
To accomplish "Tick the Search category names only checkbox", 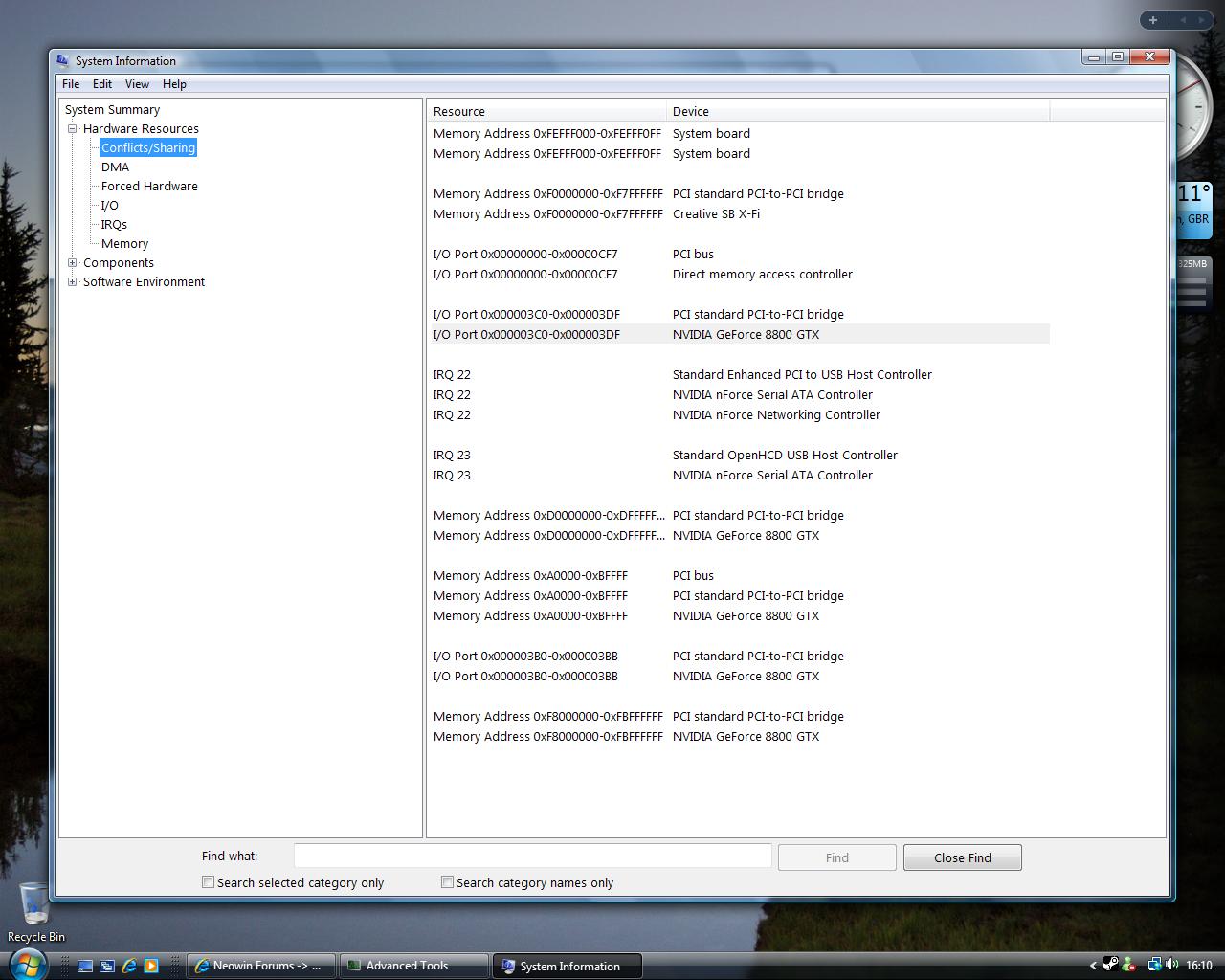I will 447,882.
